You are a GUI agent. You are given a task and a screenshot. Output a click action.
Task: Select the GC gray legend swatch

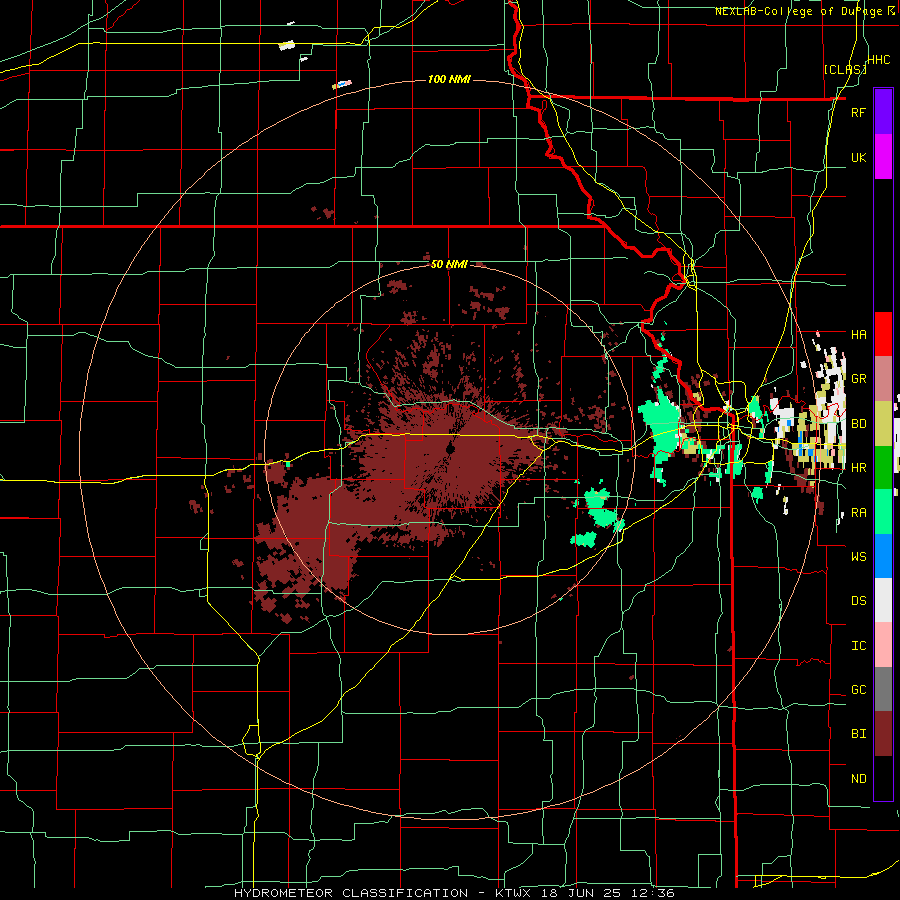[x=883, y=689]
